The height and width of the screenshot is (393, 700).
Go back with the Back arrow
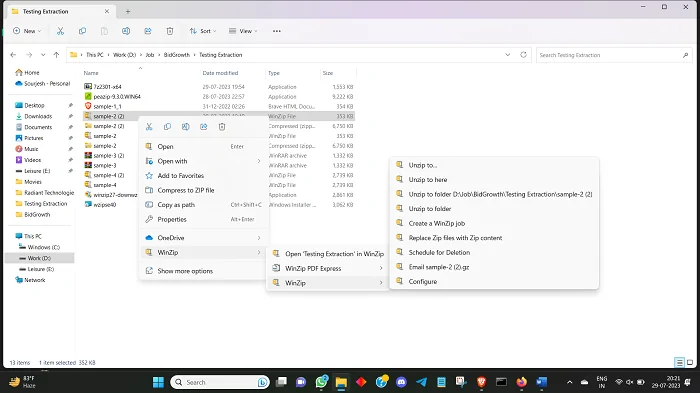pos(13,55)
